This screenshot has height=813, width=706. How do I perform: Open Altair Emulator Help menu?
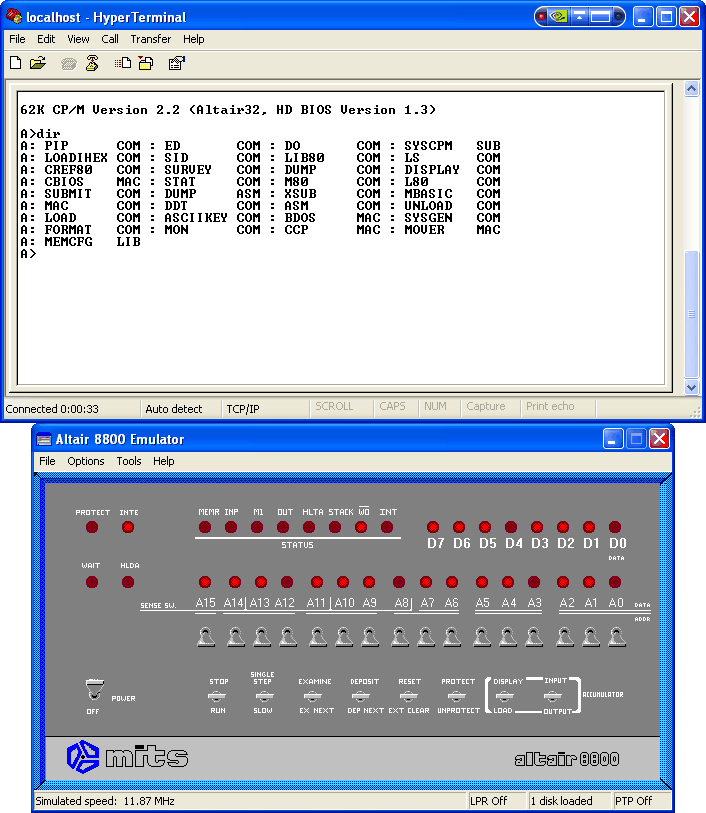pyautogui.click(x=163, y=461)
